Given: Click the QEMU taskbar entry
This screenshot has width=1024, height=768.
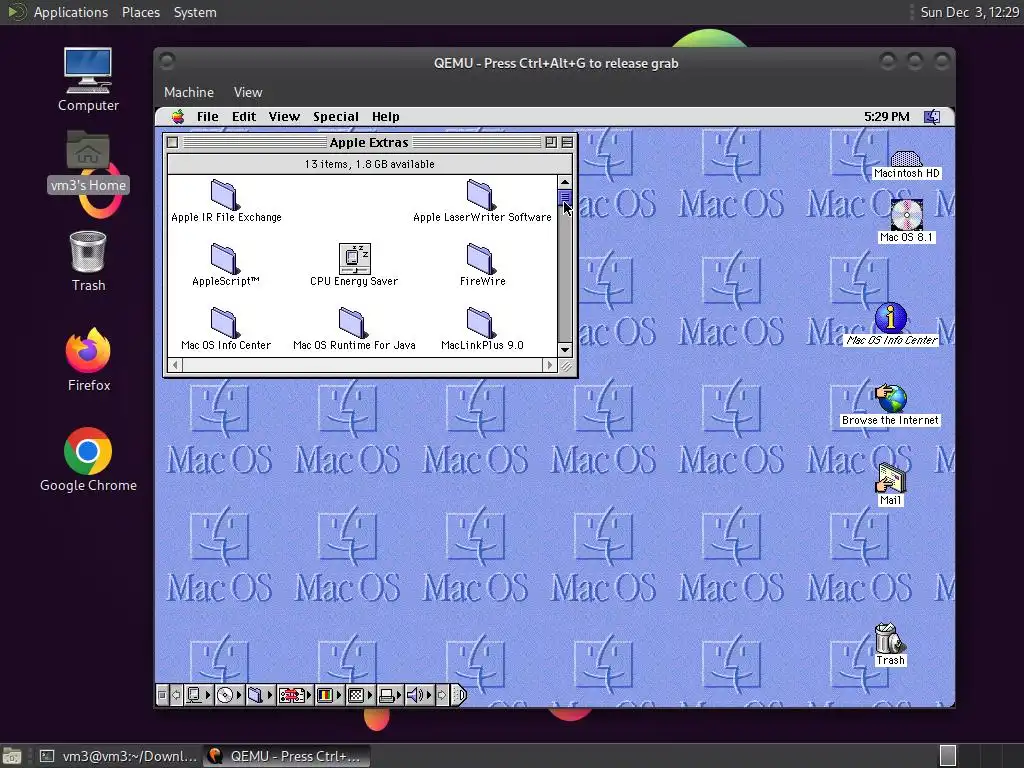Looking at the screenshot, I should click(286, 756).
